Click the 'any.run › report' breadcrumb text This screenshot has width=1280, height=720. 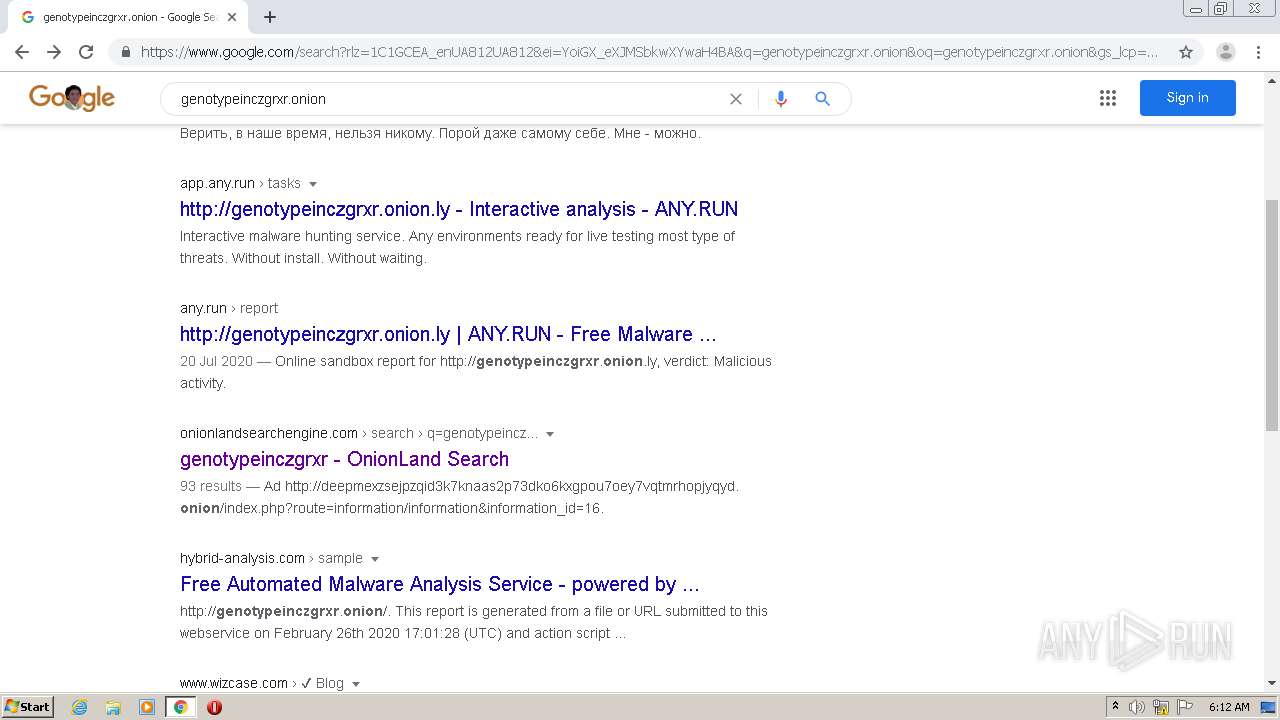click(x=229, y=308)
